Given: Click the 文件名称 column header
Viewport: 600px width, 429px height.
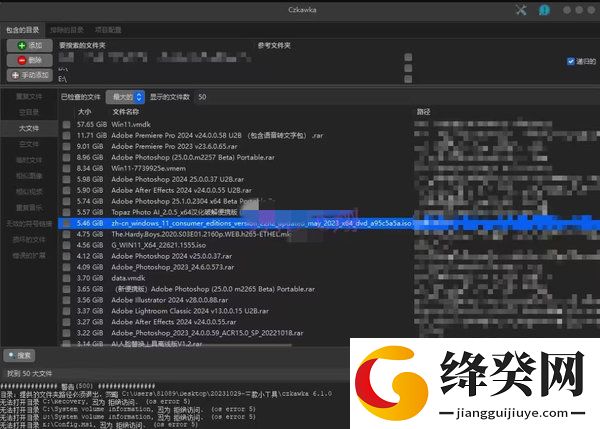Looking at the screenshot, I should point(126,112).
